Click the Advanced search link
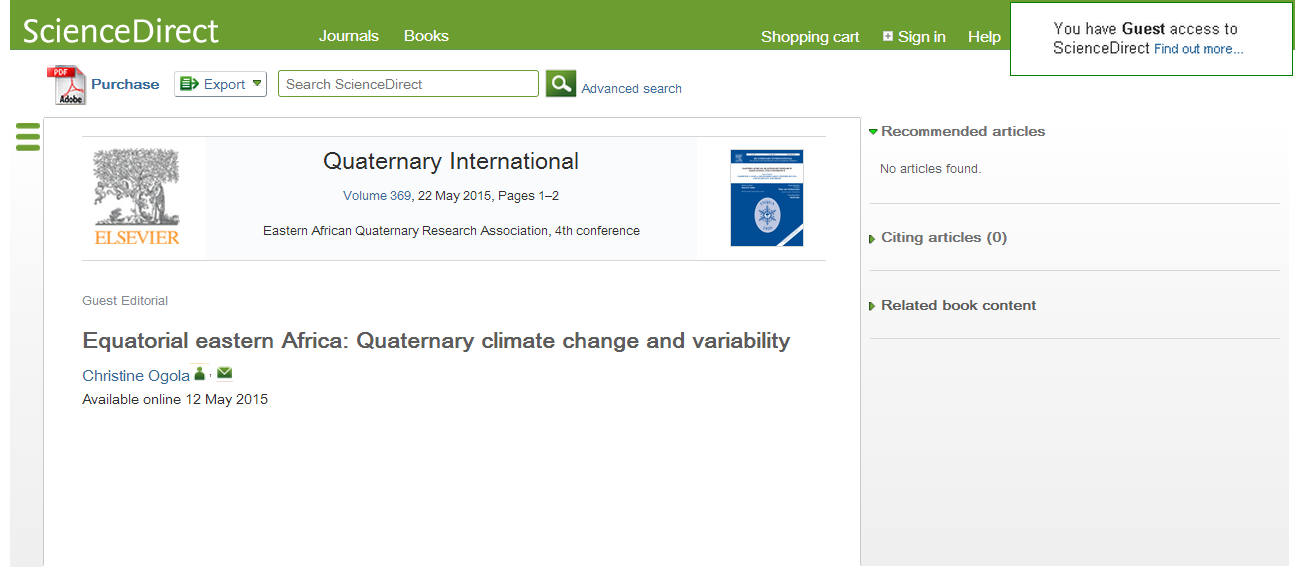Image resolution: width=1305 pixels, height=567 pixels. click(x=631, y=89)
